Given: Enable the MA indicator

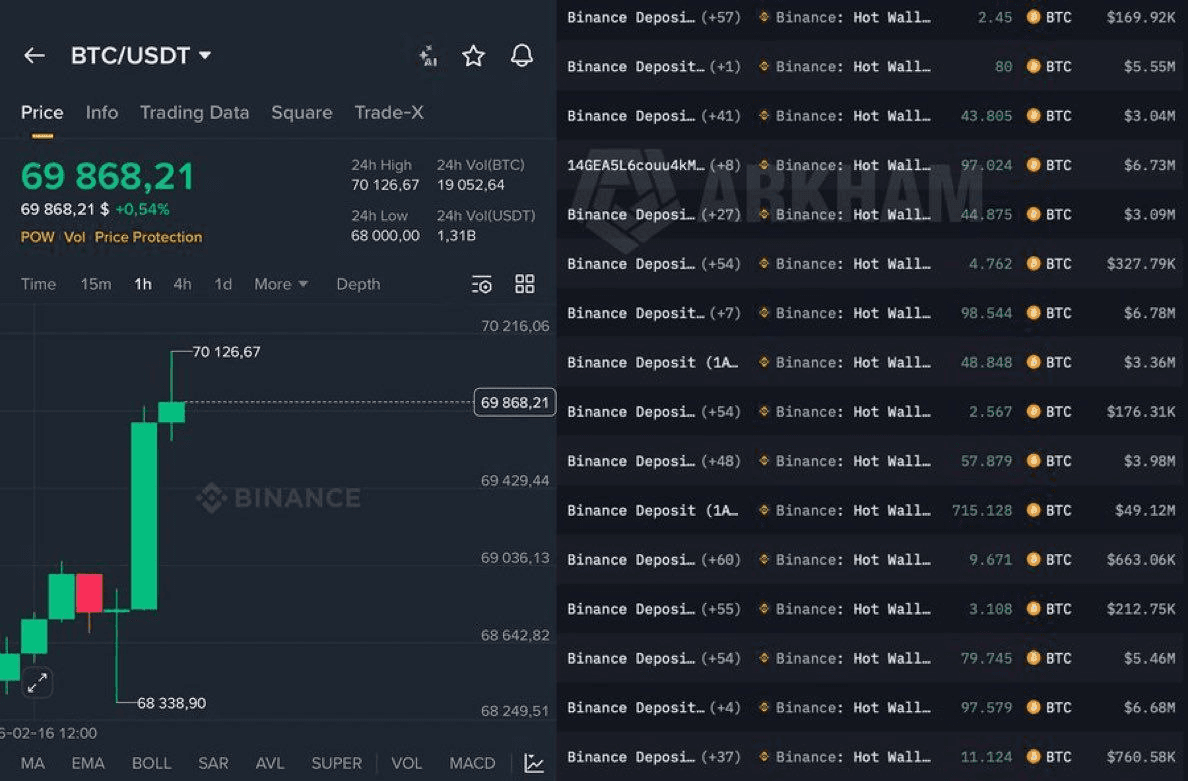Looking at the screenshot, I should click(x=33, y=763).
